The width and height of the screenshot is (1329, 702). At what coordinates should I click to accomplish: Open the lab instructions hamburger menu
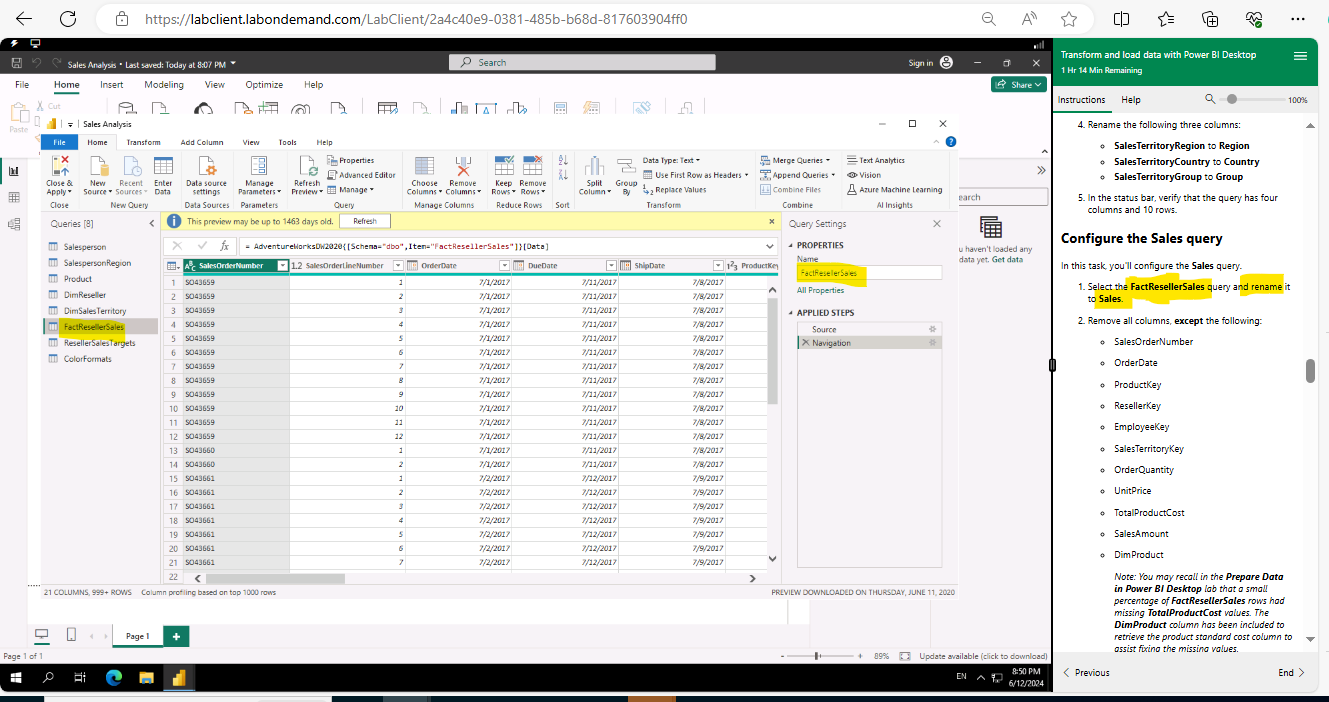(x=1300, y=56)
